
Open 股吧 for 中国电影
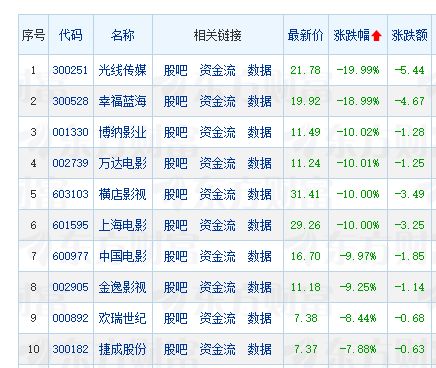(x=175, y=256)
